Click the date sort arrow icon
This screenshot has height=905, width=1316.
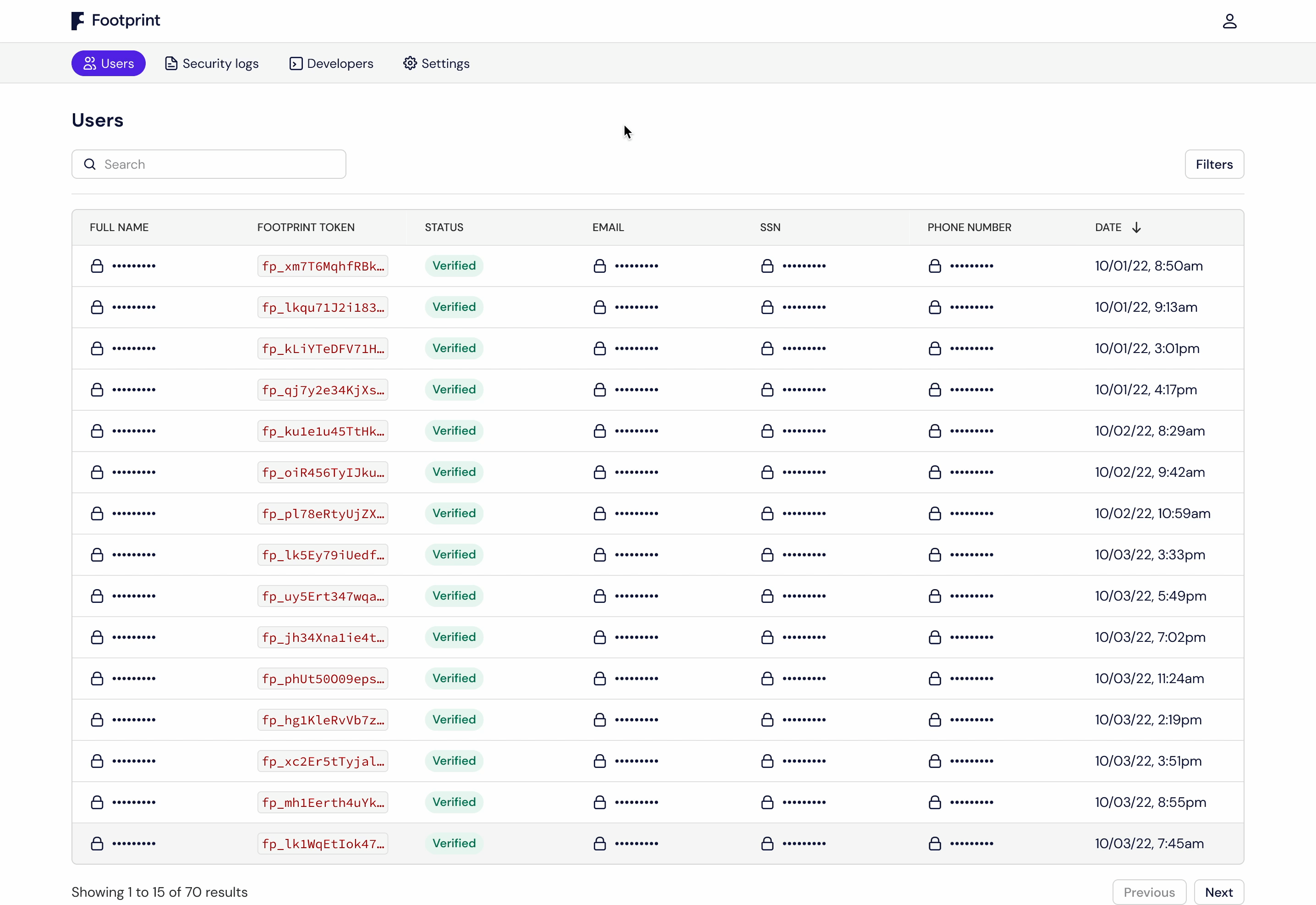click(1136, 227)
